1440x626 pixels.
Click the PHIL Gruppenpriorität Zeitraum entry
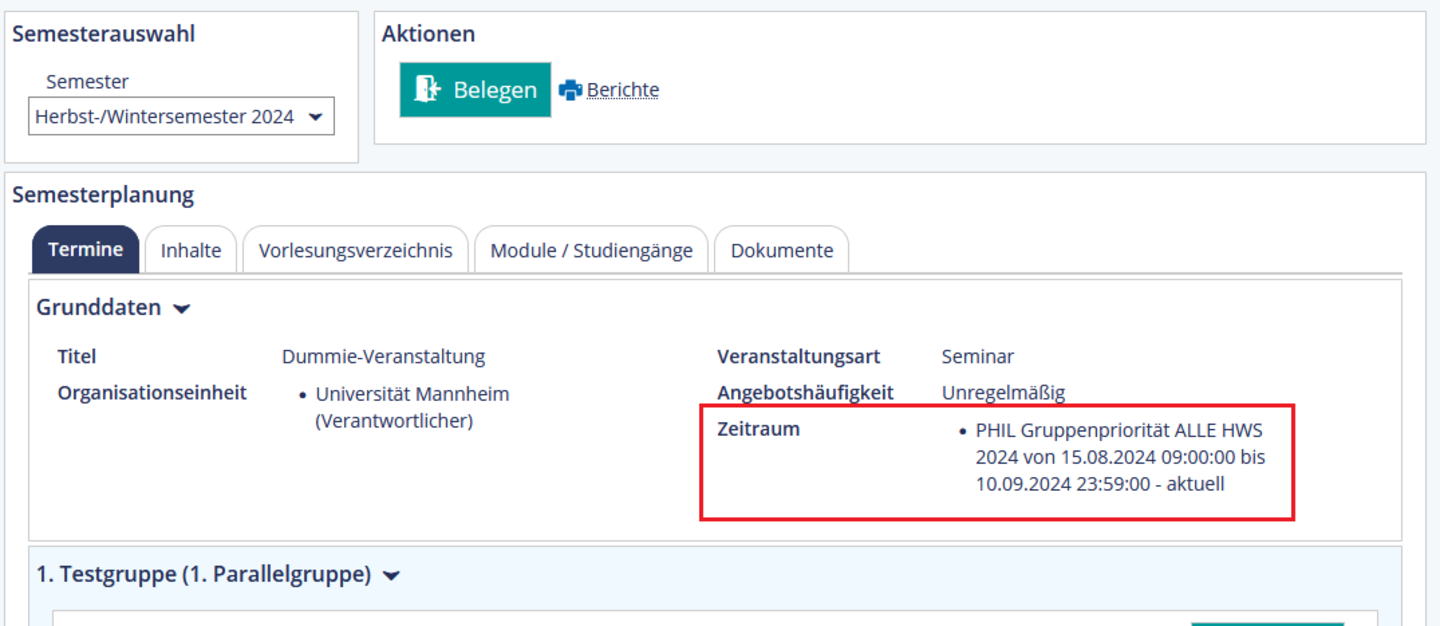coord(1121,457)
